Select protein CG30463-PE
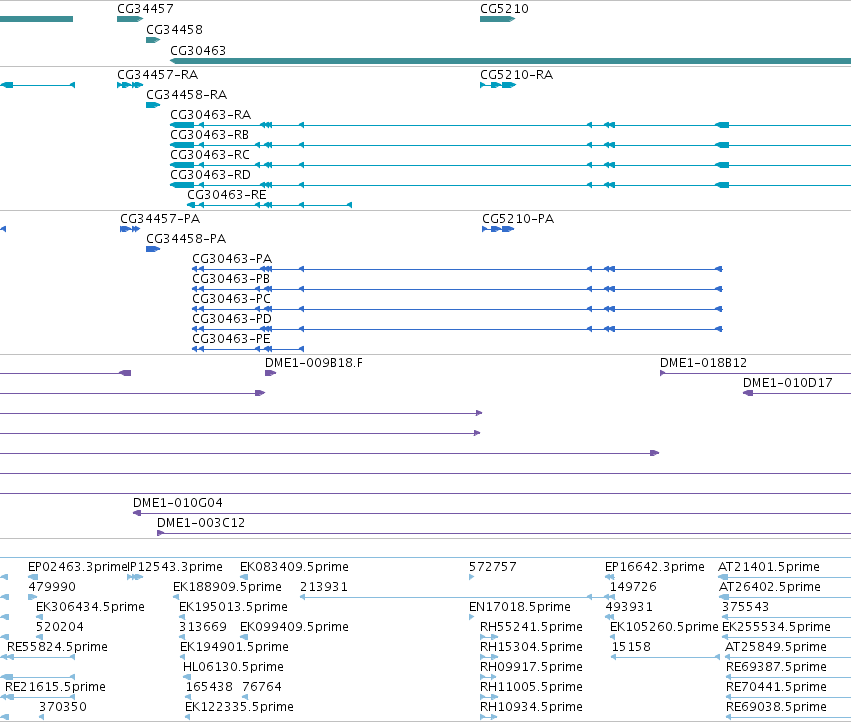Image resolution: width=851 pixels, height=722 pixels. click(231, 339)
